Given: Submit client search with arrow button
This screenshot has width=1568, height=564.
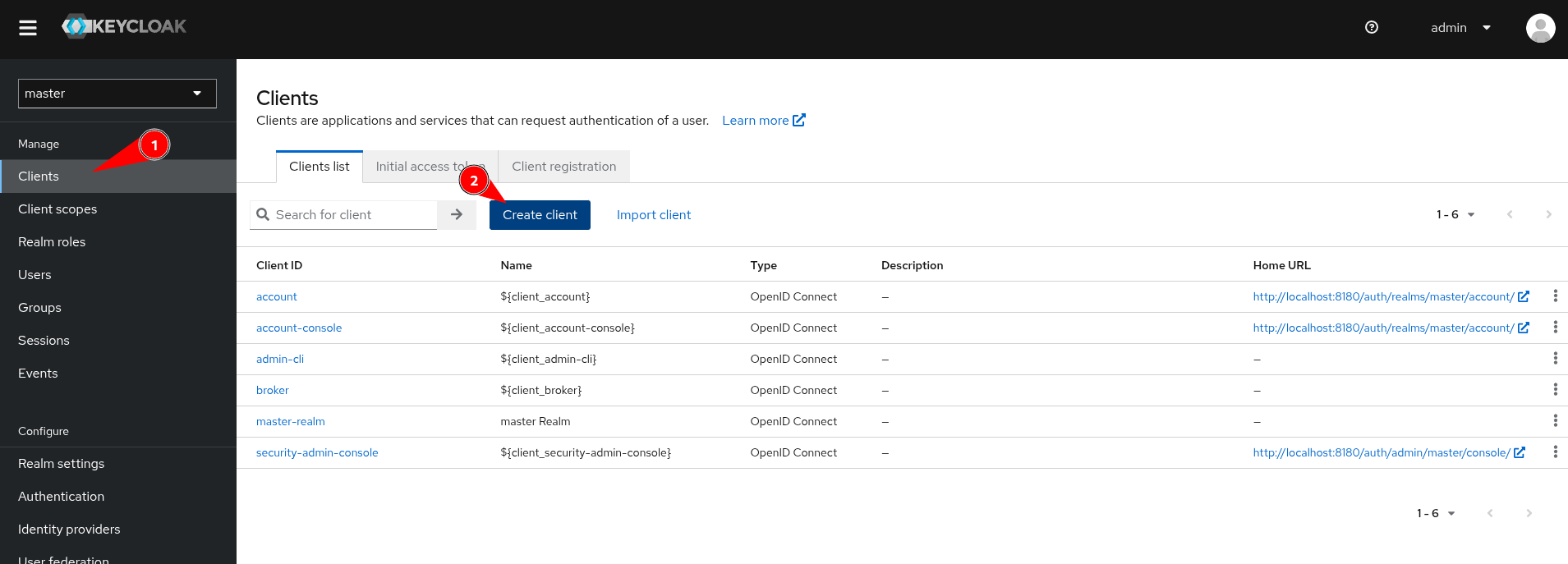Looking at the screenshot, I should [x=457, y=214].
